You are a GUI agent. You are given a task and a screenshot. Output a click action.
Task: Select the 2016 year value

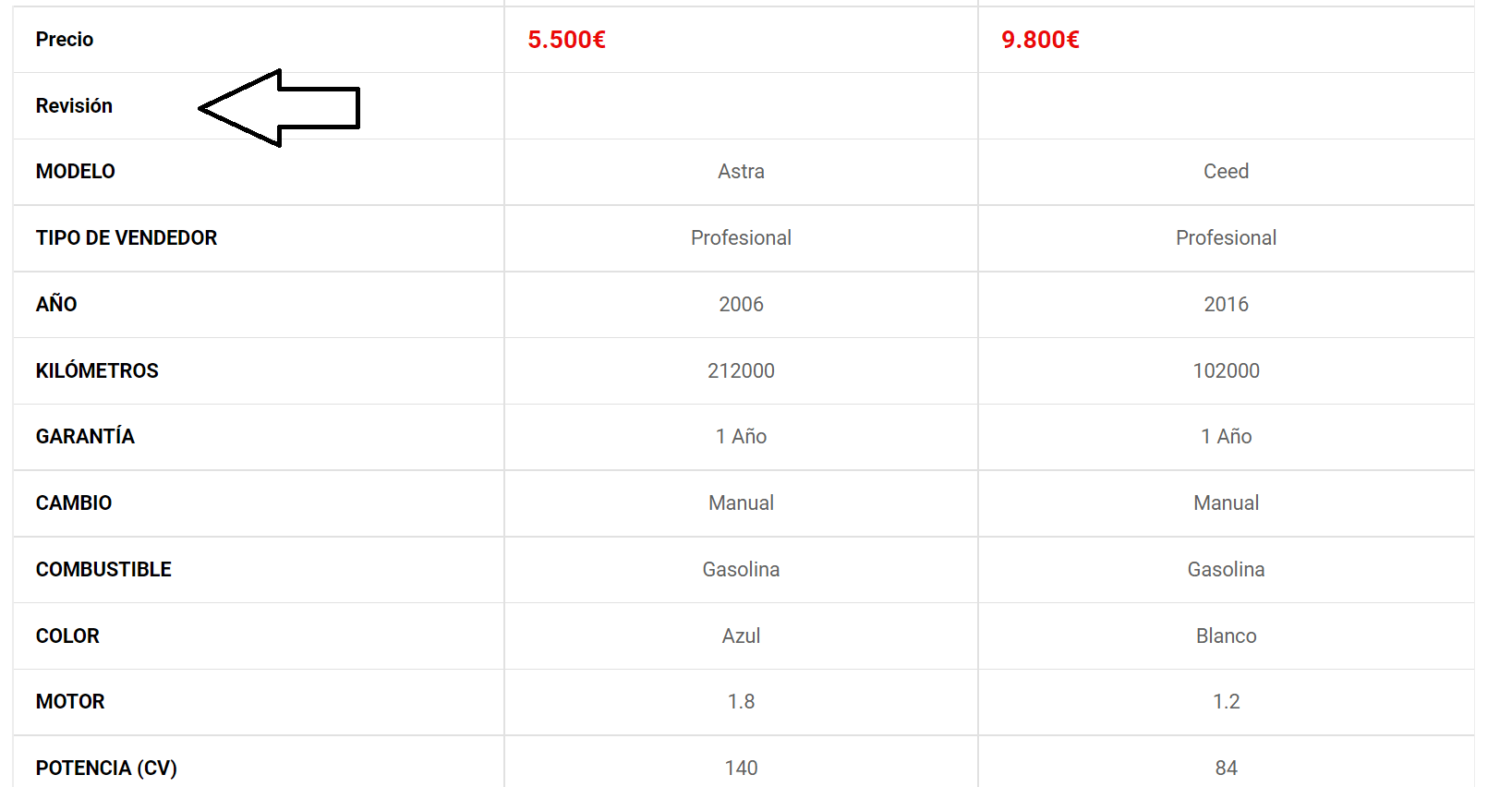[x=1226, y=305]
